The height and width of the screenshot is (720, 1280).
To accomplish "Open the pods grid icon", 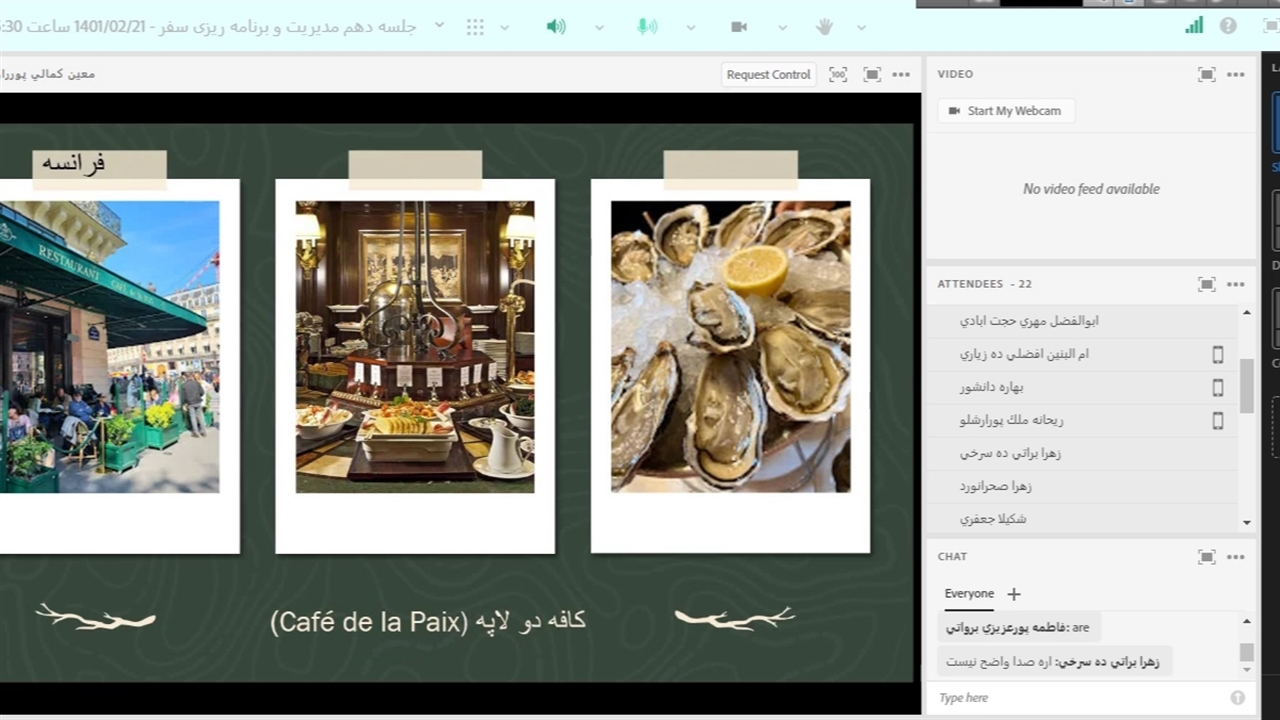I will 475,27.
